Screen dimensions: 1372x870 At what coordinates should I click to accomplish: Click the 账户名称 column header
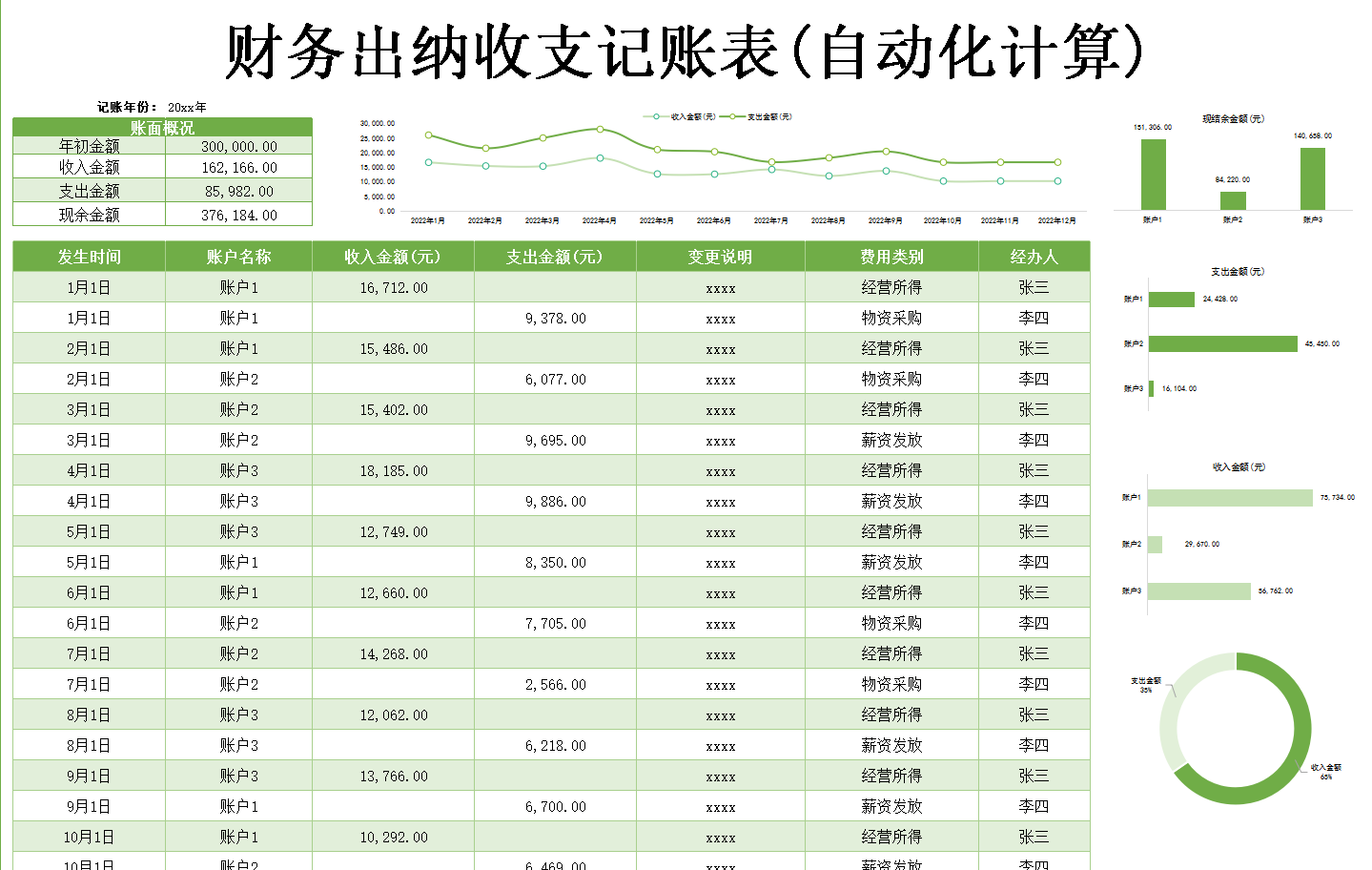pos(238,257)
